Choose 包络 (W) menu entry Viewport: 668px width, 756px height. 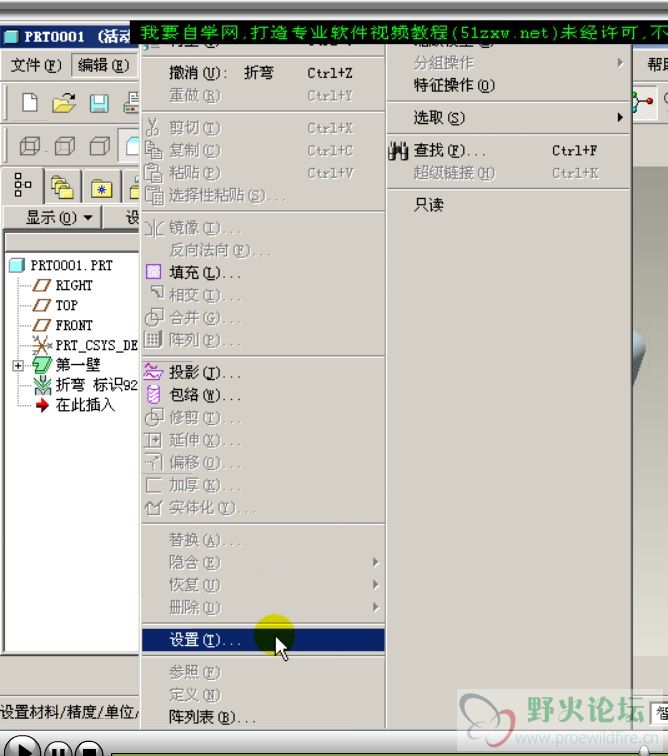tap(263, 395)
